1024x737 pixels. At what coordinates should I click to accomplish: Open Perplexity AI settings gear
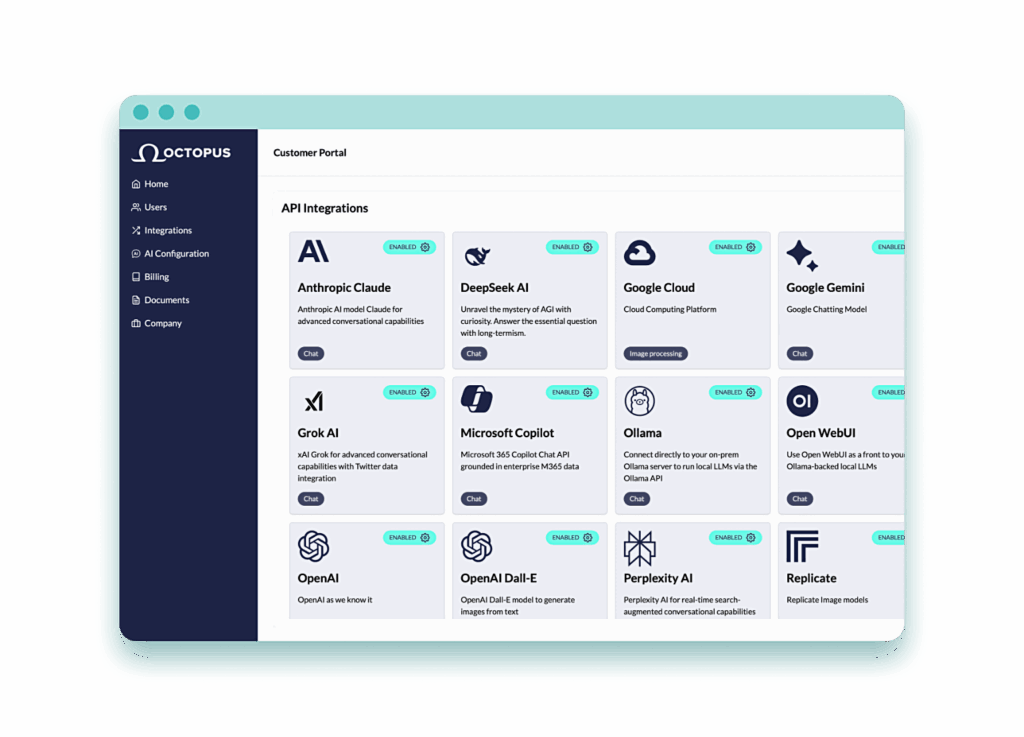tap(751, 538)
